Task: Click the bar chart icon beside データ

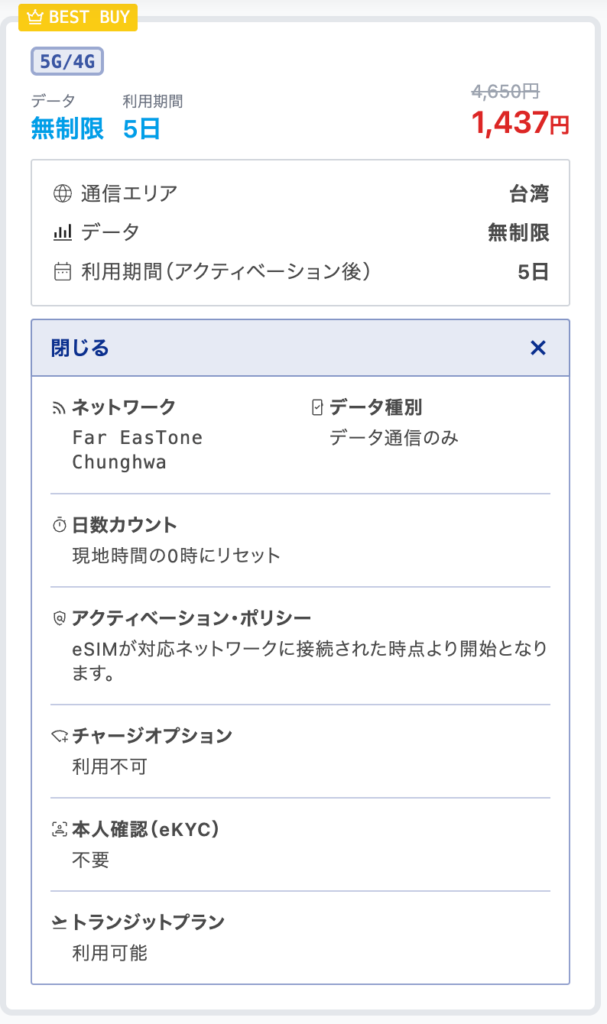Action: 62,233
